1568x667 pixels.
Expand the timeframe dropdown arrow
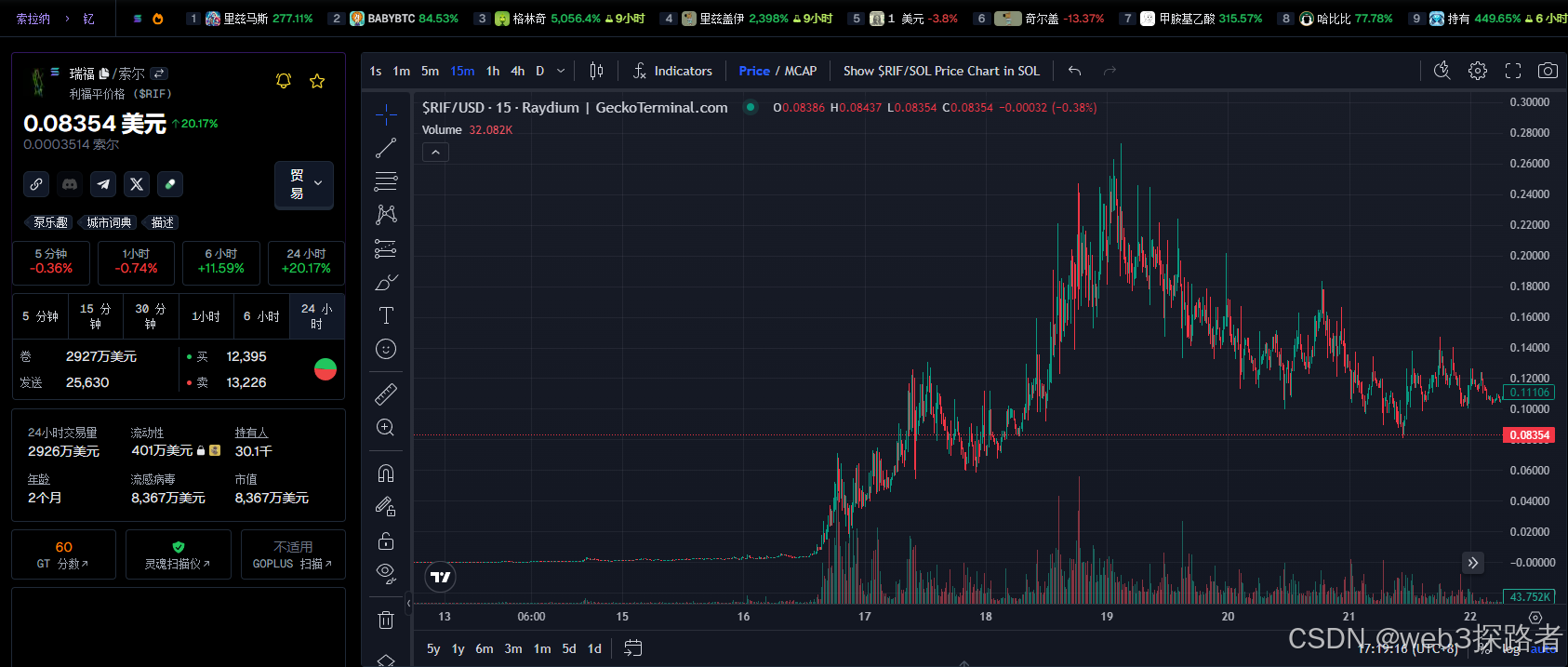click(561, 71)
